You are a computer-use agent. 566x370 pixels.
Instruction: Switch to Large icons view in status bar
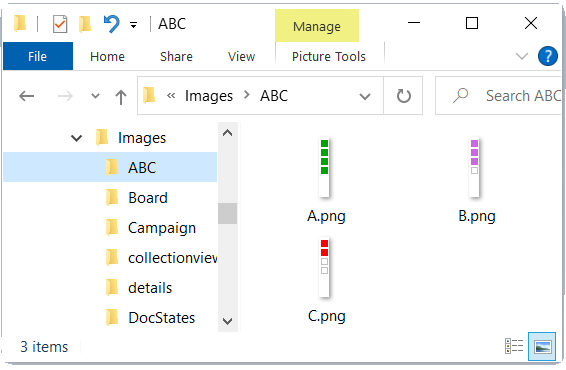tap(542, 347)
